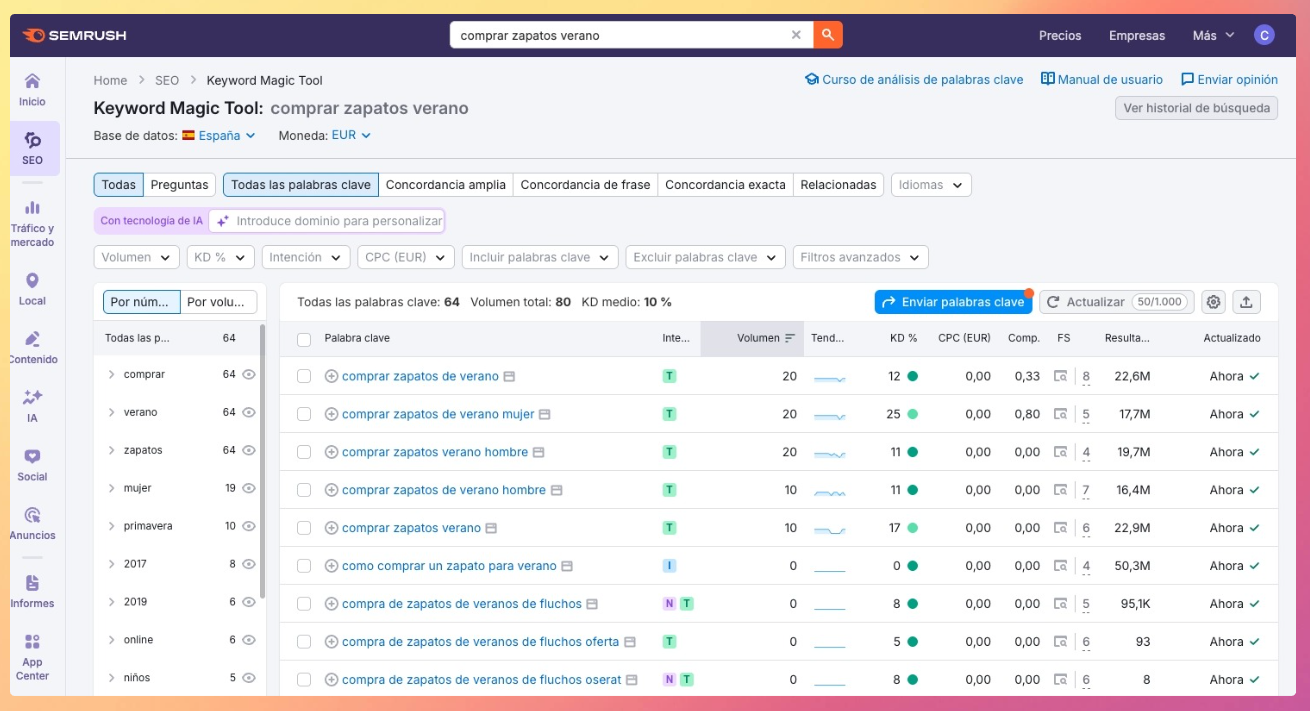Check the box for 'comprar zapatos verano hombre'

click(x=304, y=452)
